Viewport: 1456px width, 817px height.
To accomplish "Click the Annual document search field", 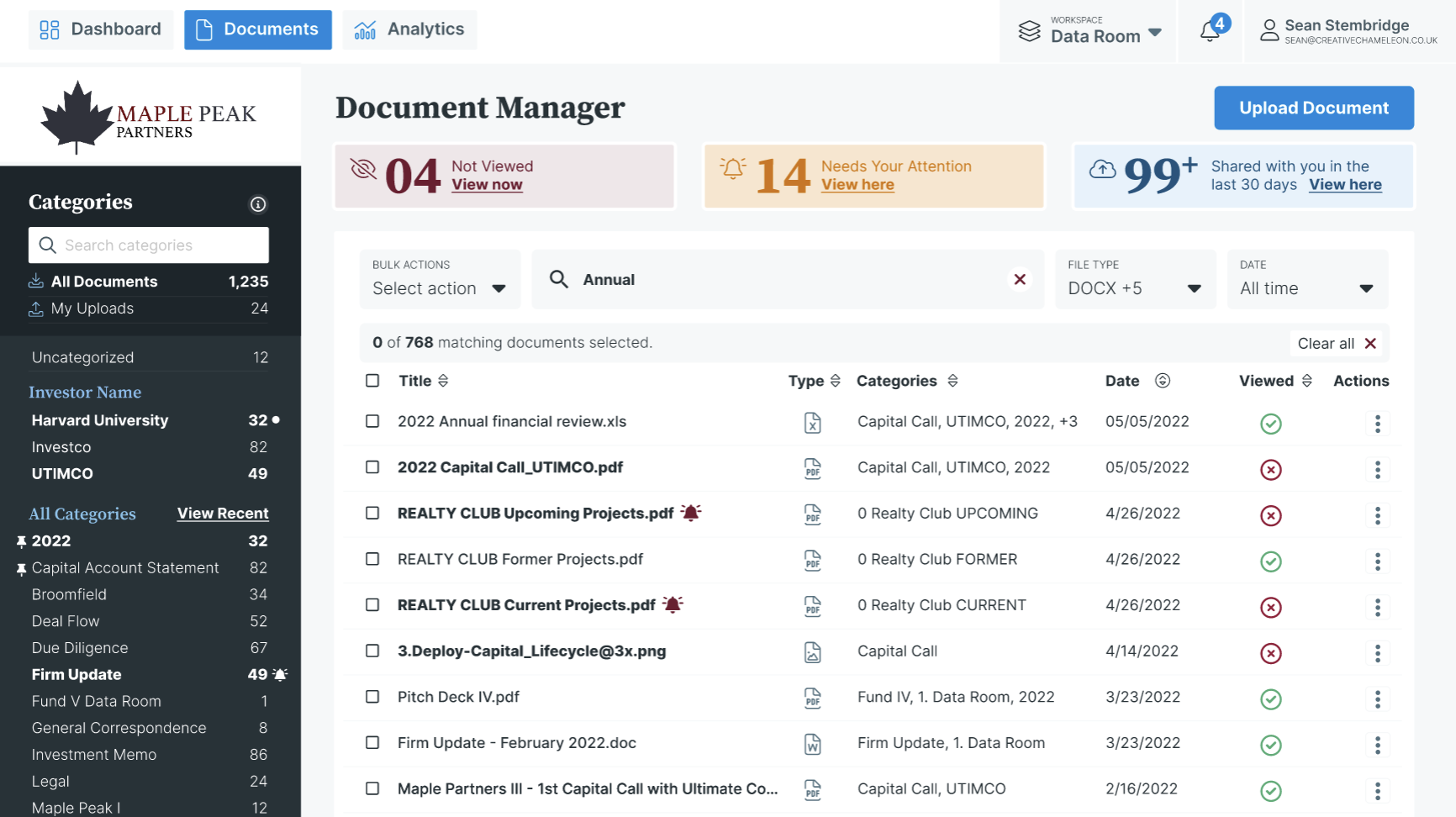I will 788,279.
